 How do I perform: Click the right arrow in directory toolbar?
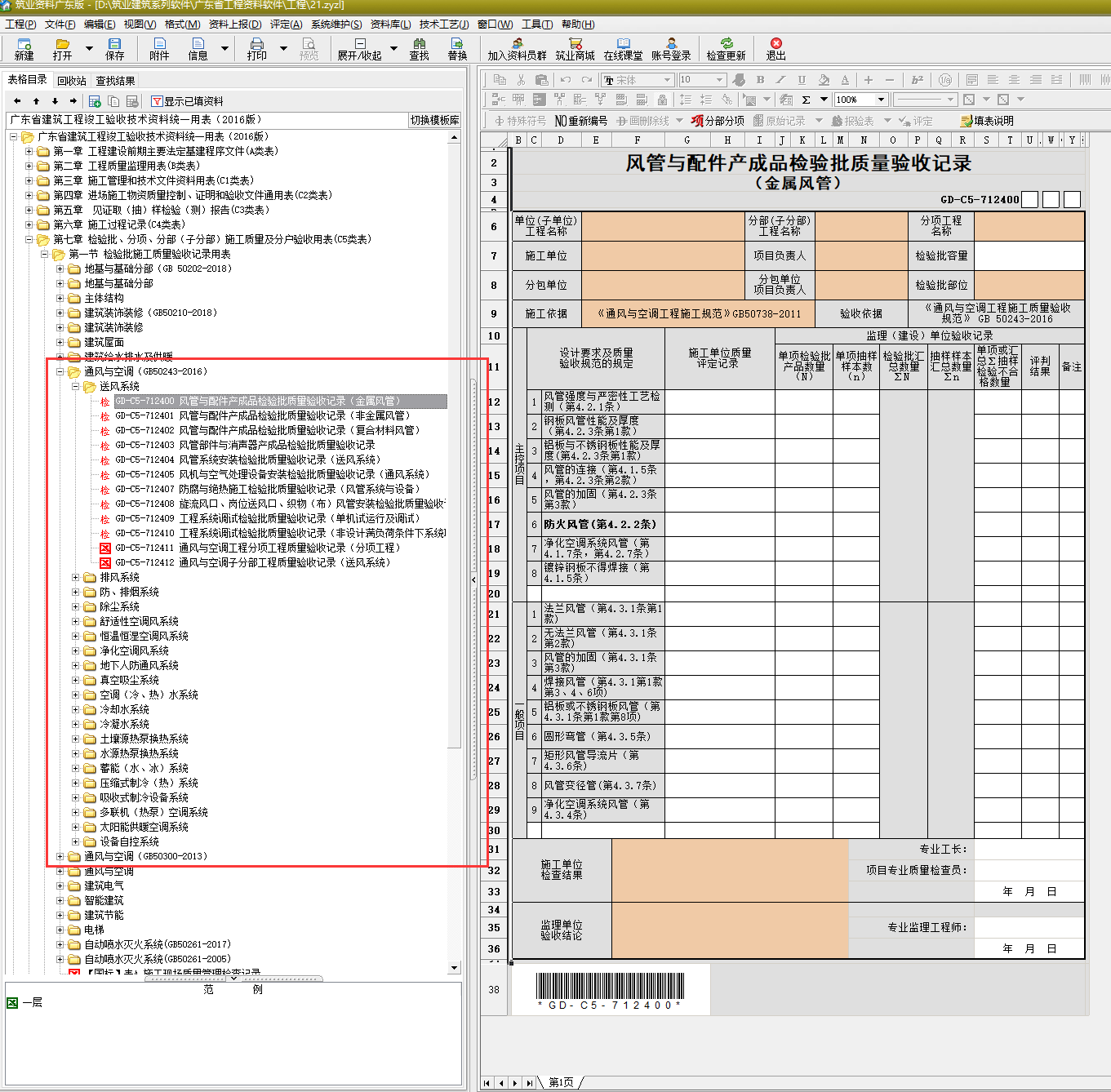[x=73, y=101]
